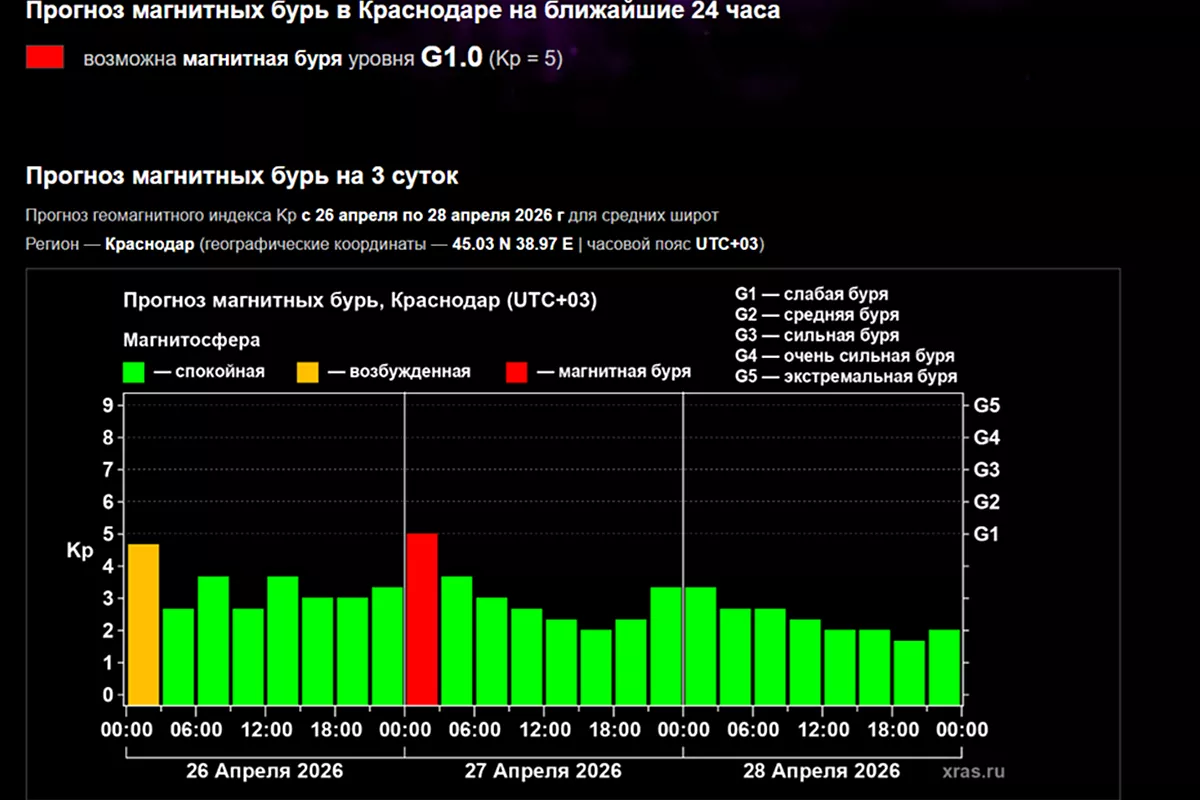This screenshot has height=800, width=1200.
Task: Click the xras.ru watermark link
Action: [x=972, y=772]
